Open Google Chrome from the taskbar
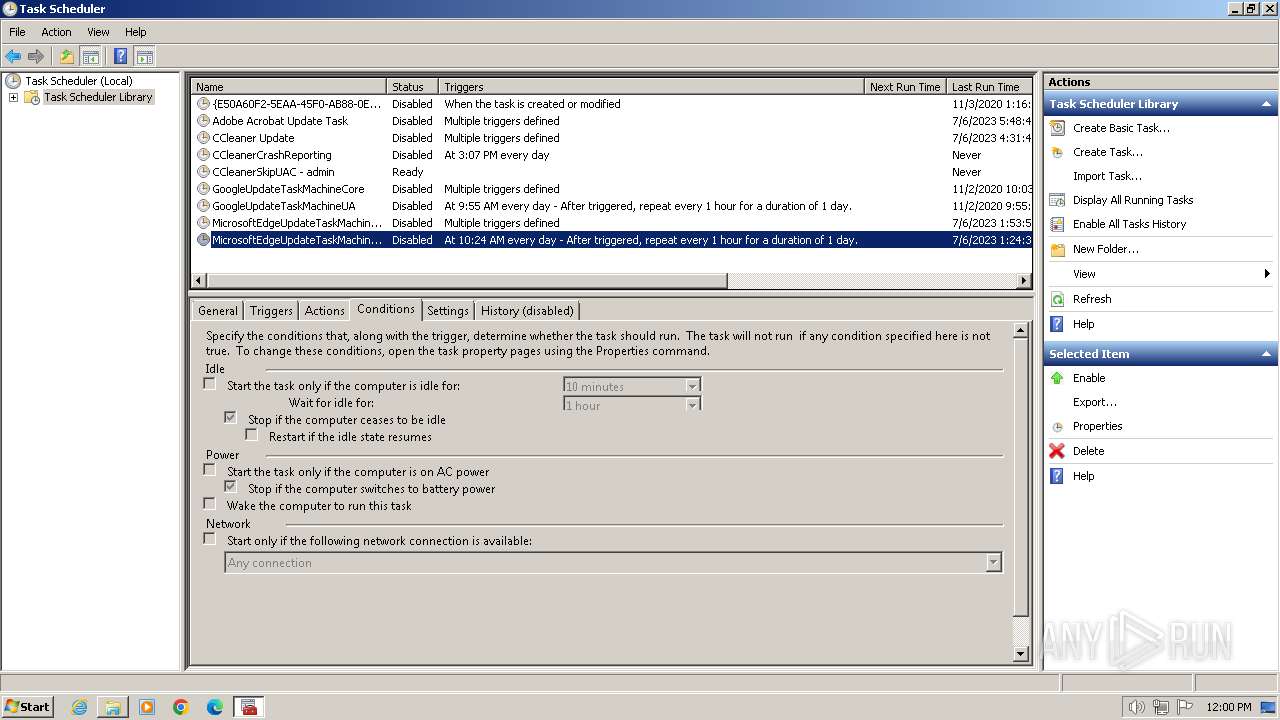Screen dimensions: 1280x720 click(181, 707)
